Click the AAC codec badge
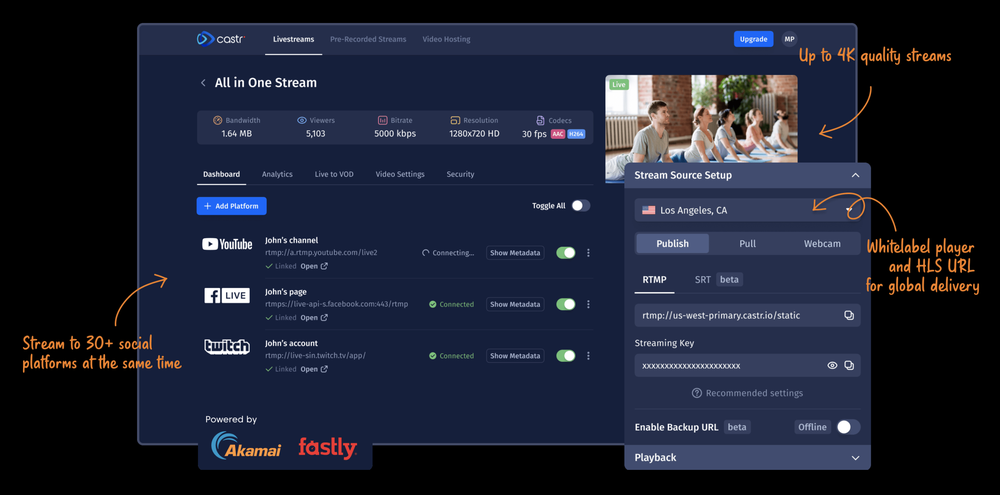1000x495 pixels. 558,134
